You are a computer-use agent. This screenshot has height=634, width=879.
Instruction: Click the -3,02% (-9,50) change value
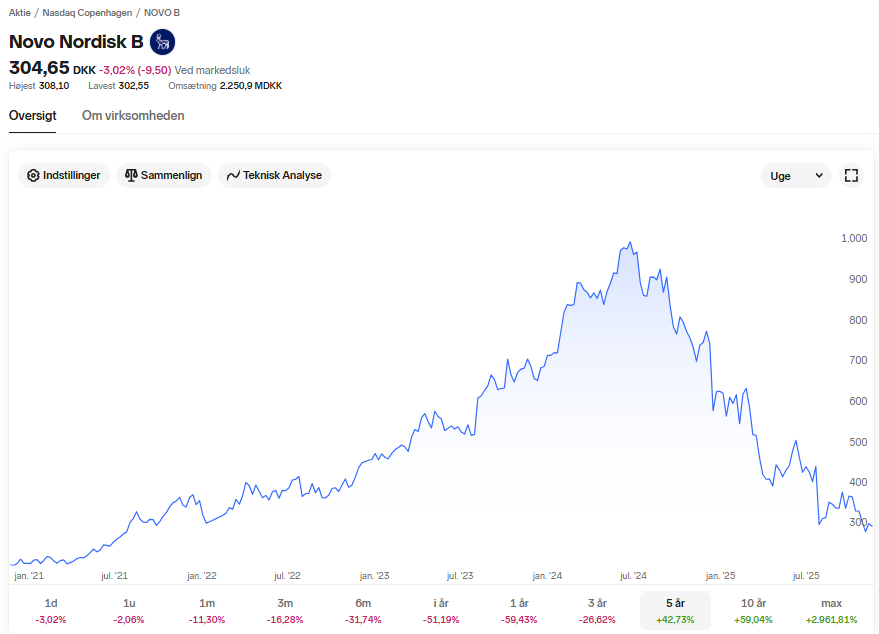tap(135, 70)
